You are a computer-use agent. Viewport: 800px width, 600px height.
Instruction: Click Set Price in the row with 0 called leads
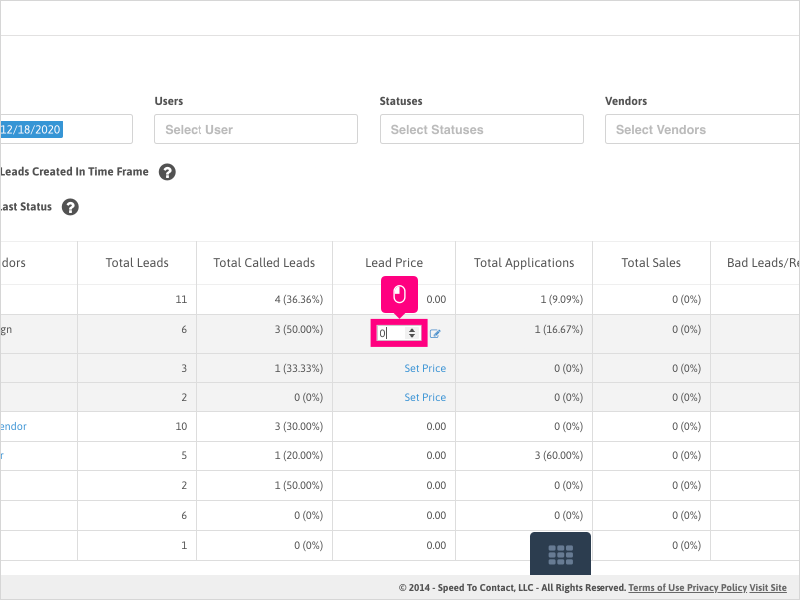pyautogui.click(x=425, y=397)
